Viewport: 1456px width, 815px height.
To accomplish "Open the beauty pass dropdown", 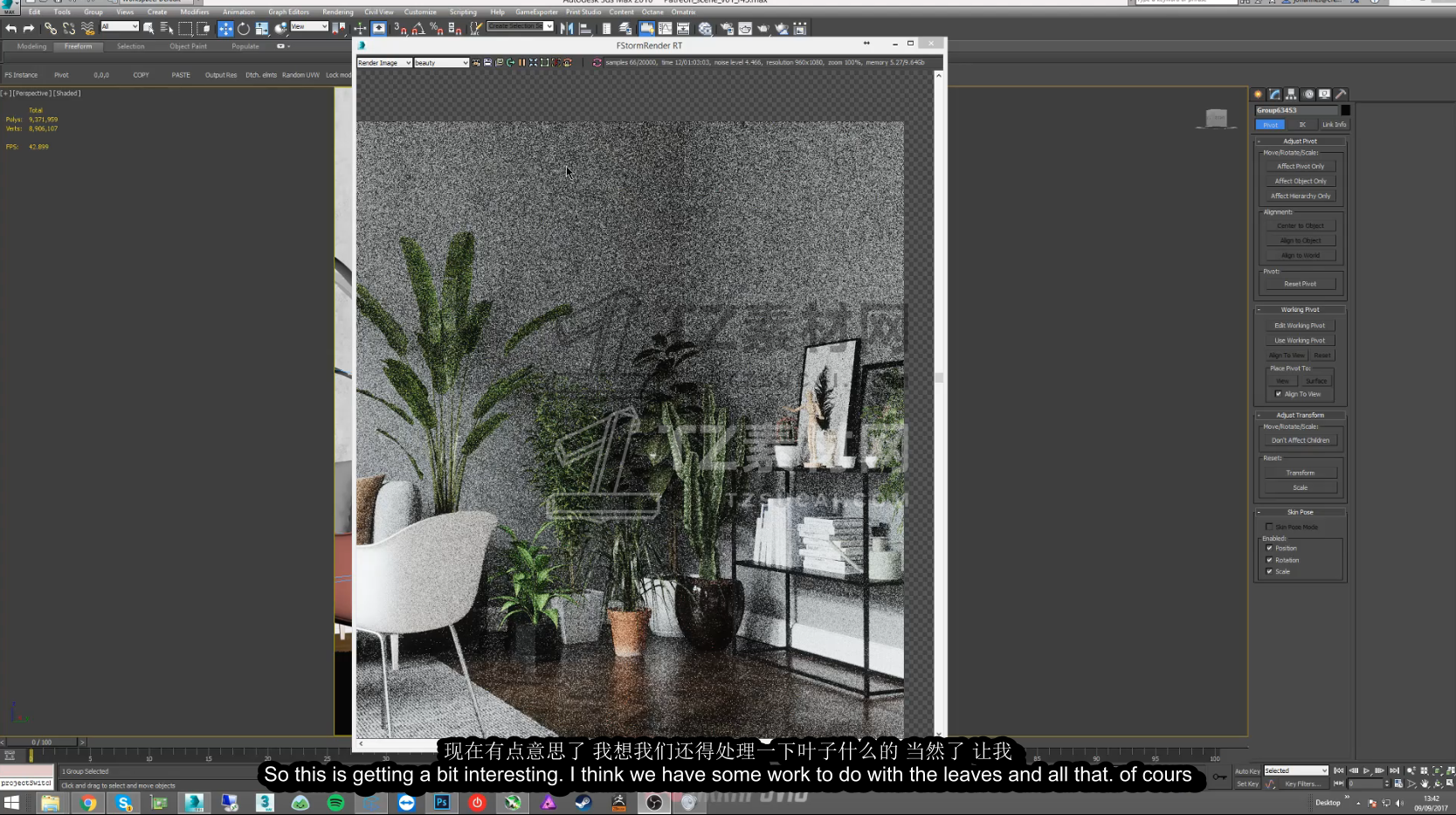I will point(441,63).
